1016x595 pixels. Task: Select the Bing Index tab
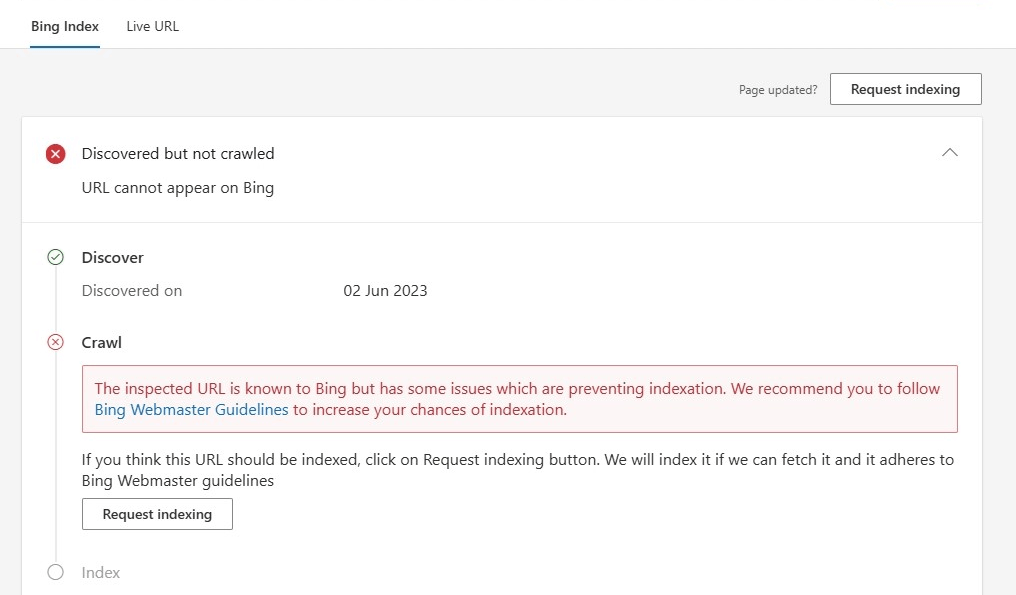64,26
